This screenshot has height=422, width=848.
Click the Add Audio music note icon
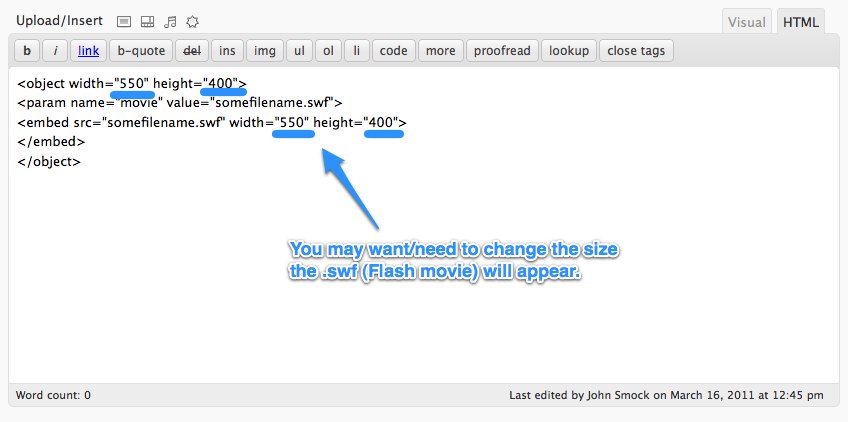coord(170,21)
